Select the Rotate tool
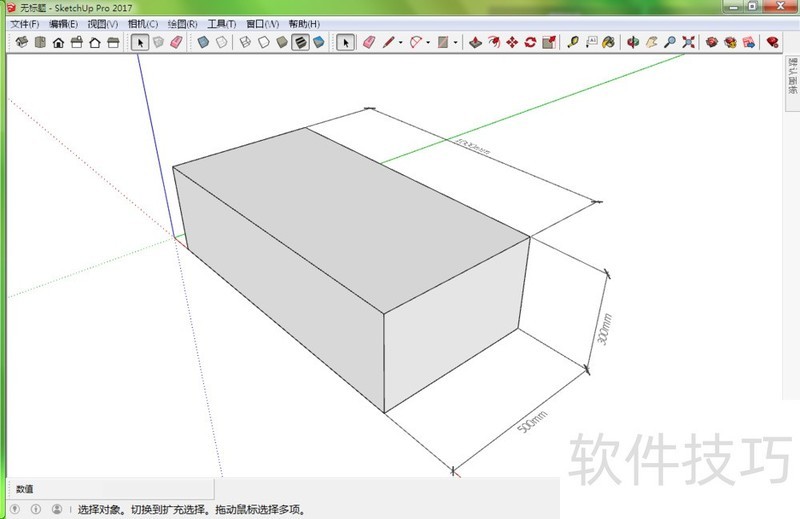Screen dimensions: 800x519 531,42
